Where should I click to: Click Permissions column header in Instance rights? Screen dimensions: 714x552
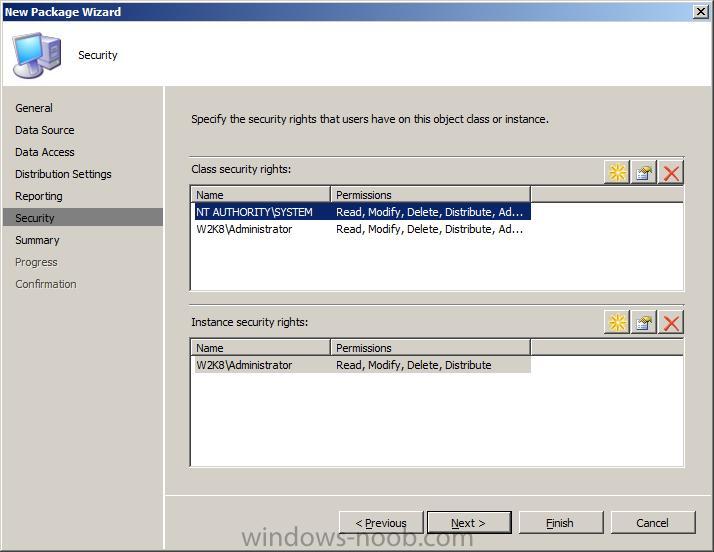pos(430,348)
